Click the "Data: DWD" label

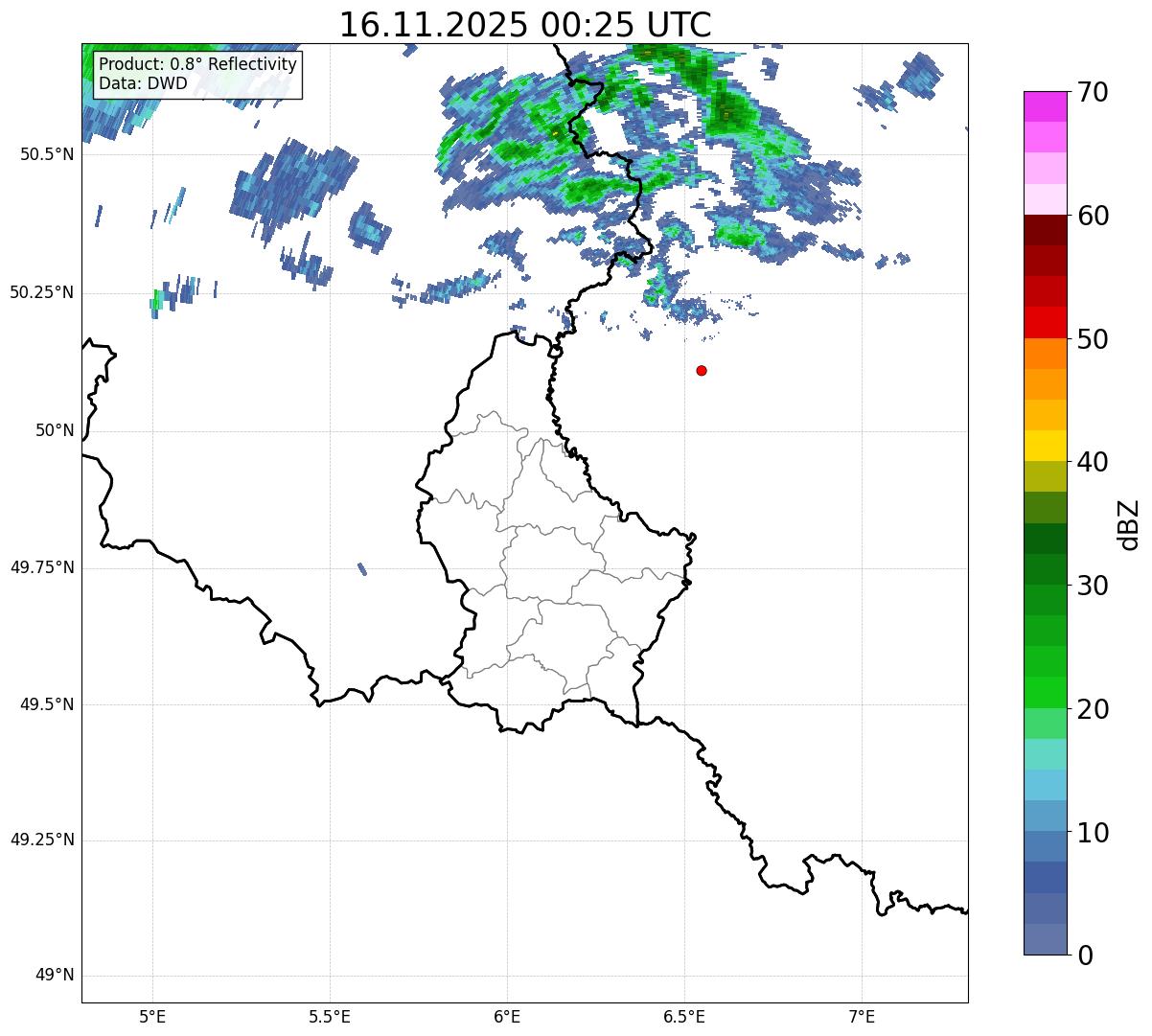[143, 83]
